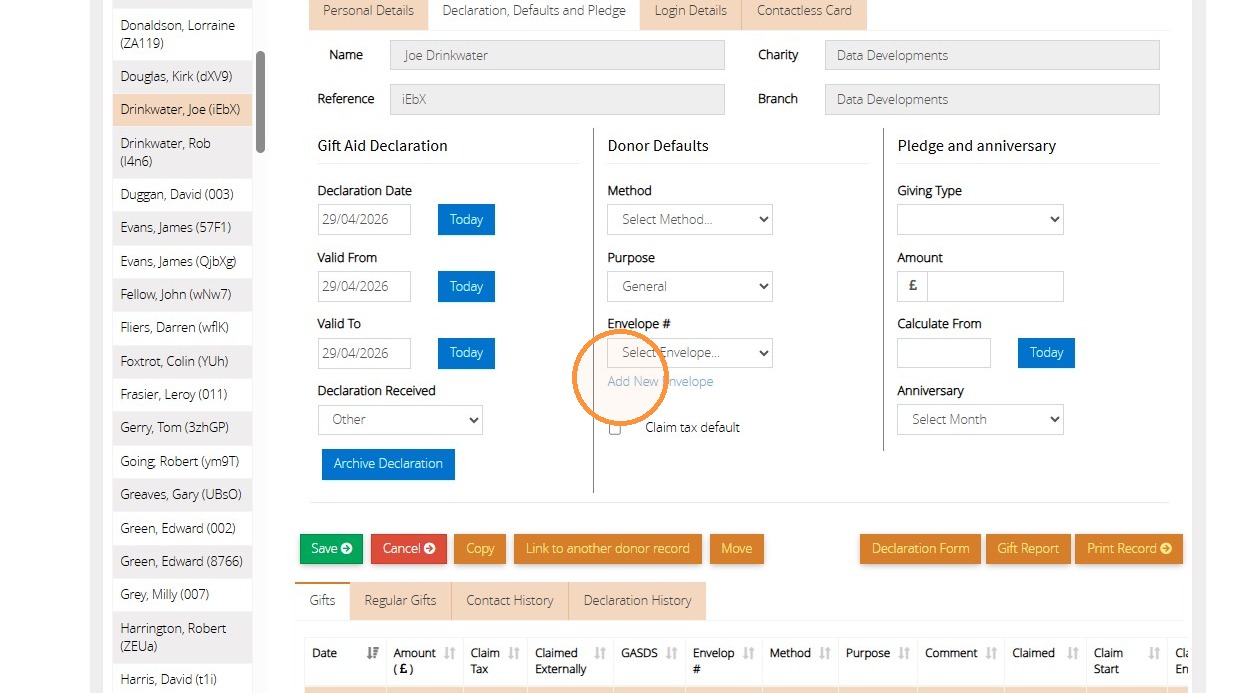Select donor Douglas, Kirk (dXV9)
Viewport: 1239px width, 693px height.
pos(182,76)
